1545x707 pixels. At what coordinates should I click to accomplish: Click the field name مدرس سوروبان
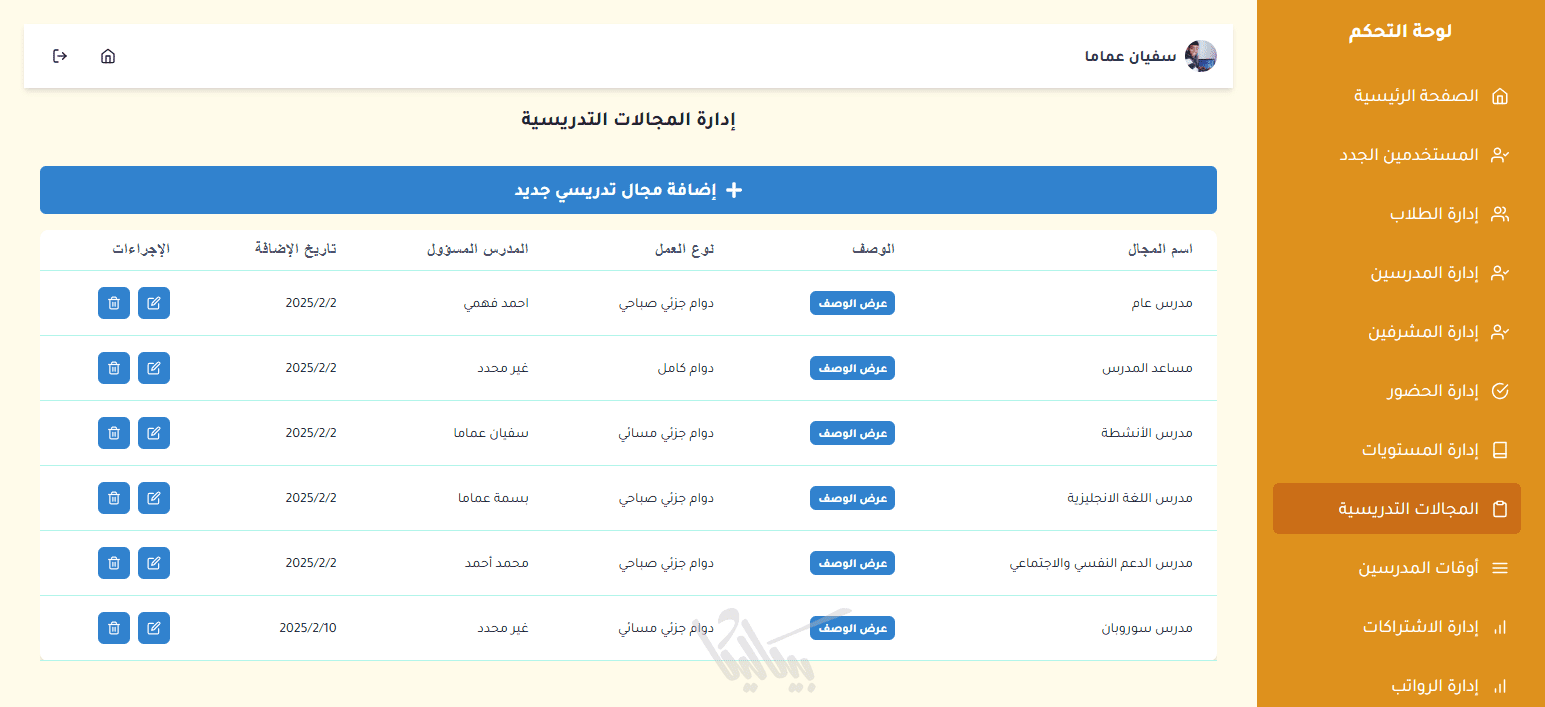tap(1147, 628)
